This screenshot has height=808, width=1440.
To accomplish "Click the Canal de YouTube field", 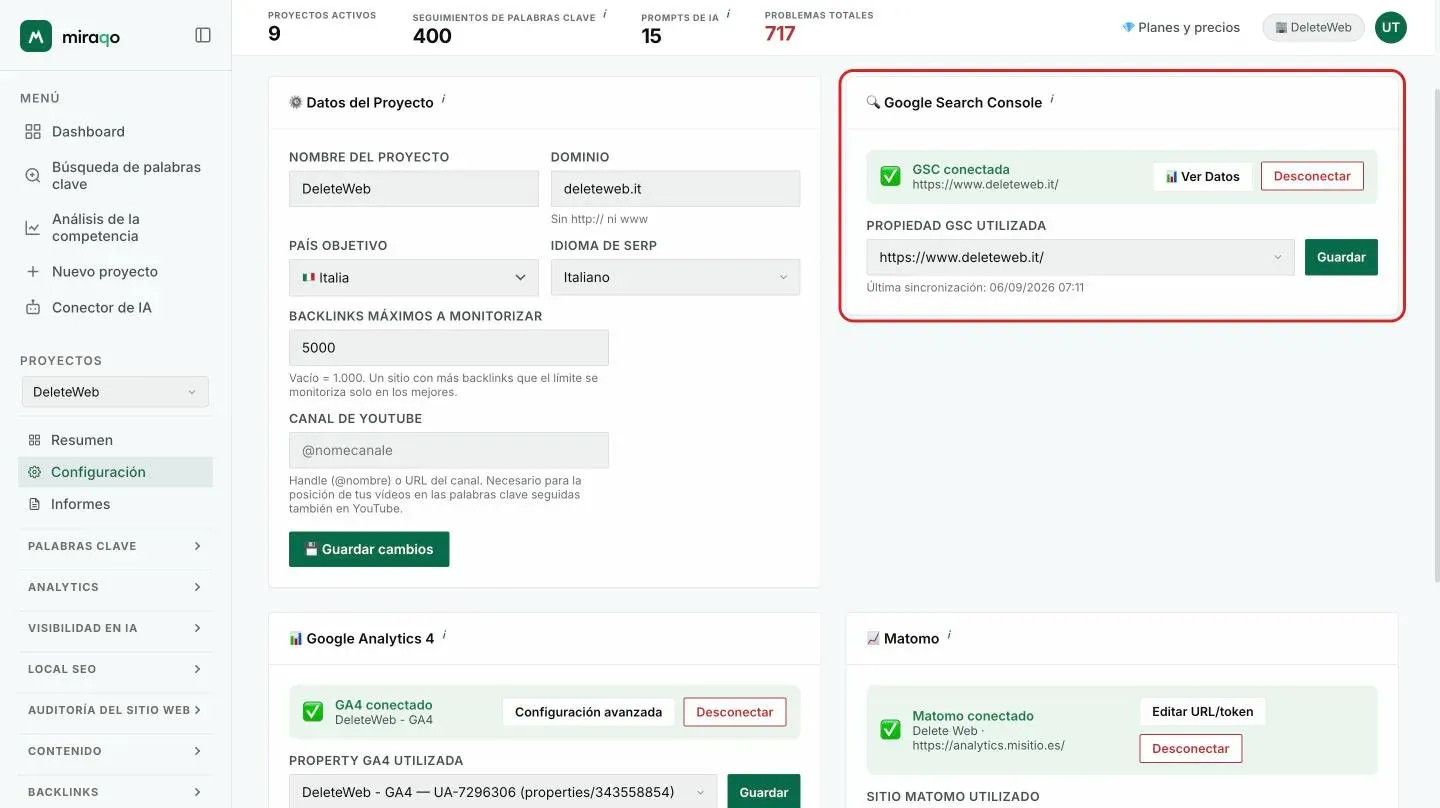I will (x=449, y=450).
